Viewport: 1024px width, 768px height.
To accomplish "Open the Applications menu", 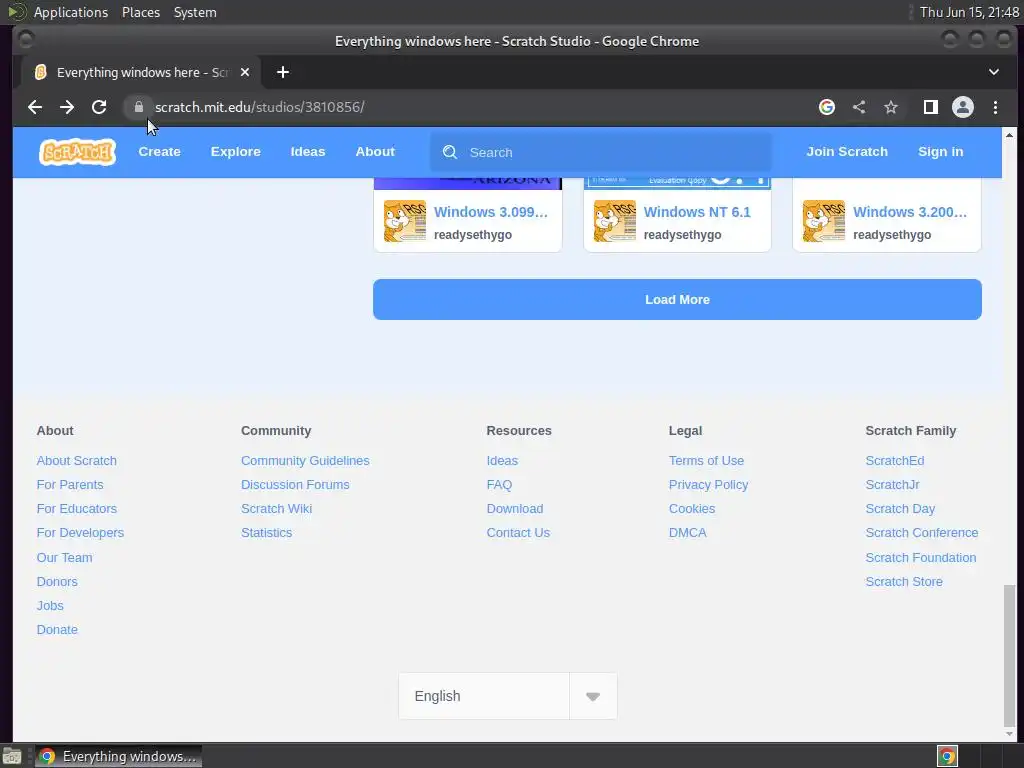I will coord(71,12).
